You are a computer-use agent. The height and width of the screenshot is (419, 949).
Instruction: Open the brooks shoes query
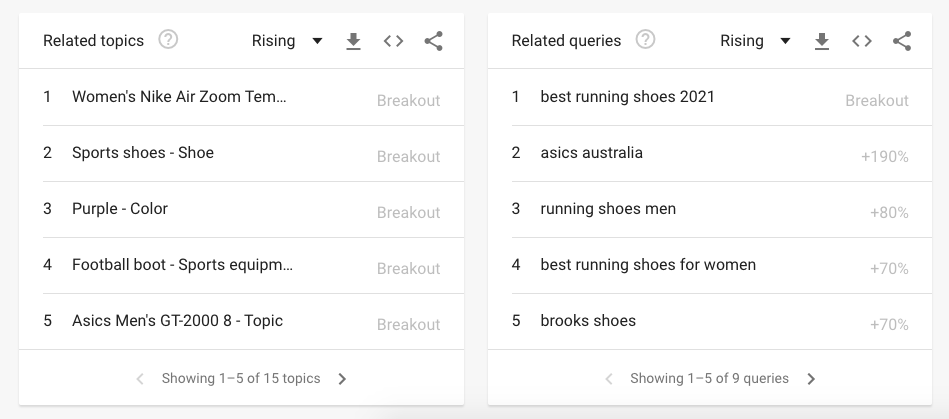[588, 321]
